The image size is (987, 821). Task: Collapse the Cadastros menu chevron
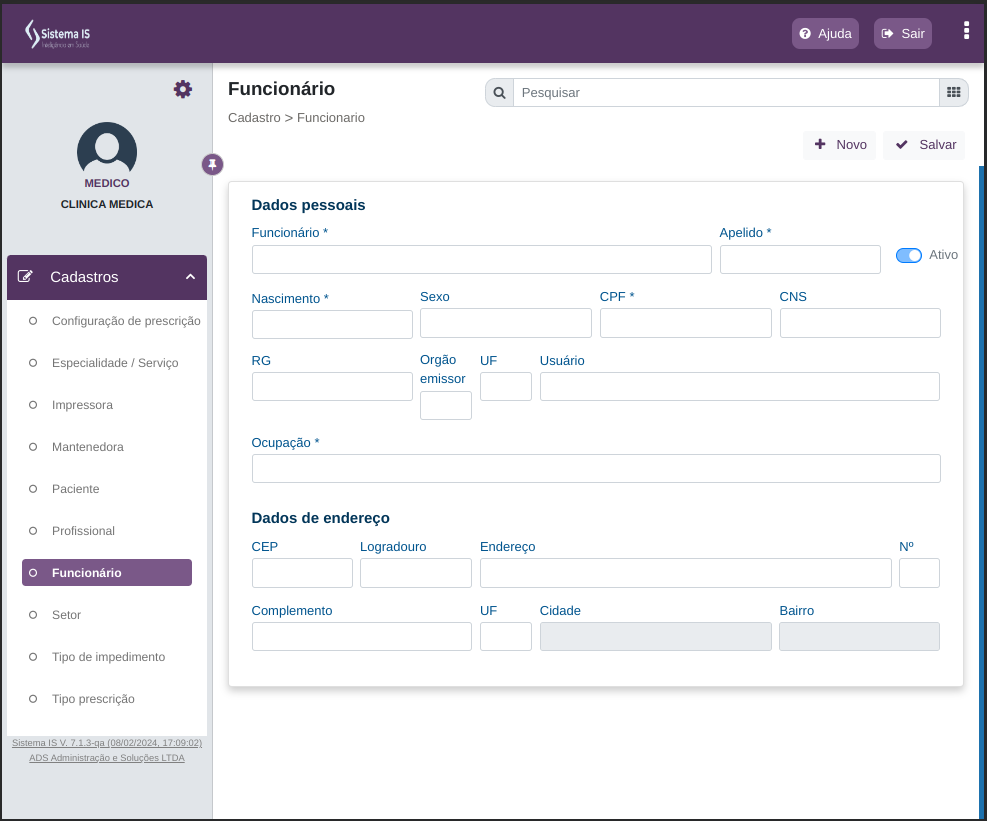[190, 277]
